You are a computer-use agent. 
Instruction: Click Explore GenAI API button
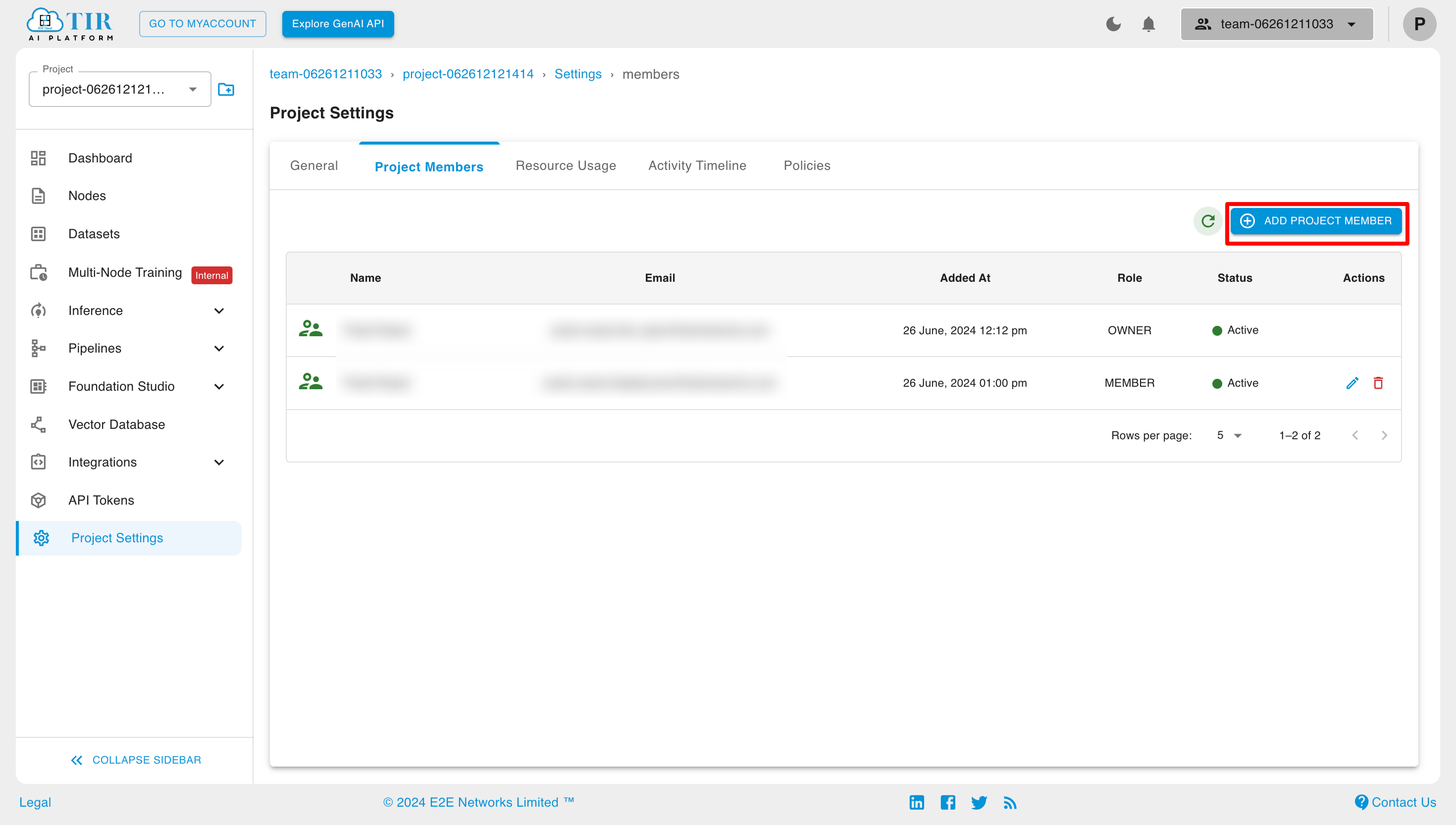click(x=338, y=24)
